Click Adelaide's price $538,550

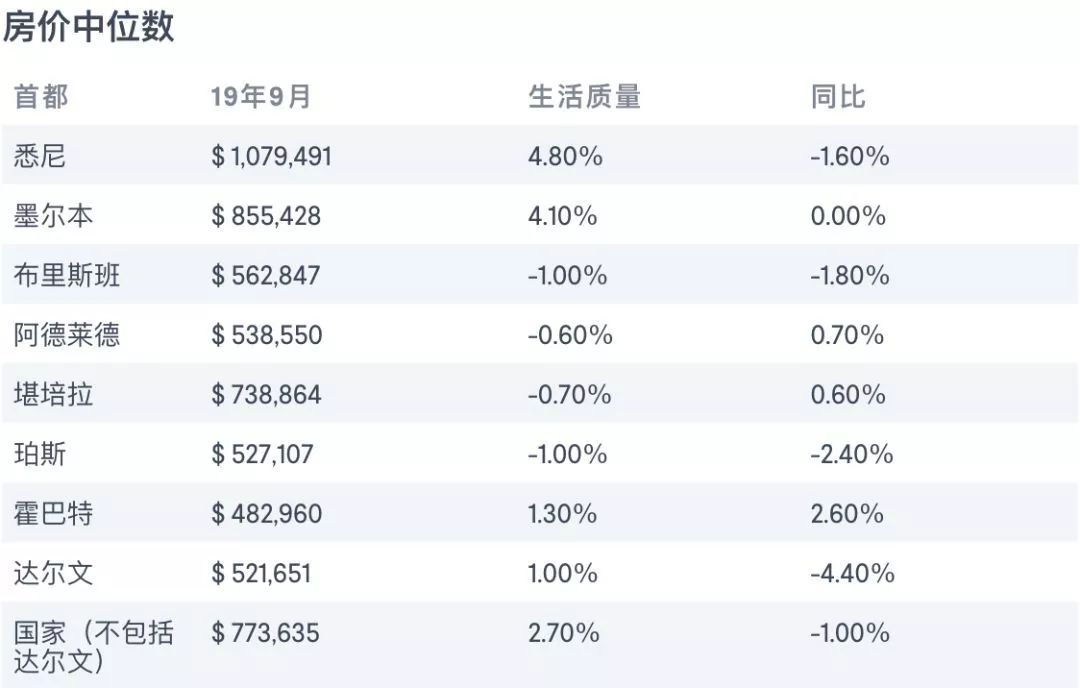click(x=267, y=335)
